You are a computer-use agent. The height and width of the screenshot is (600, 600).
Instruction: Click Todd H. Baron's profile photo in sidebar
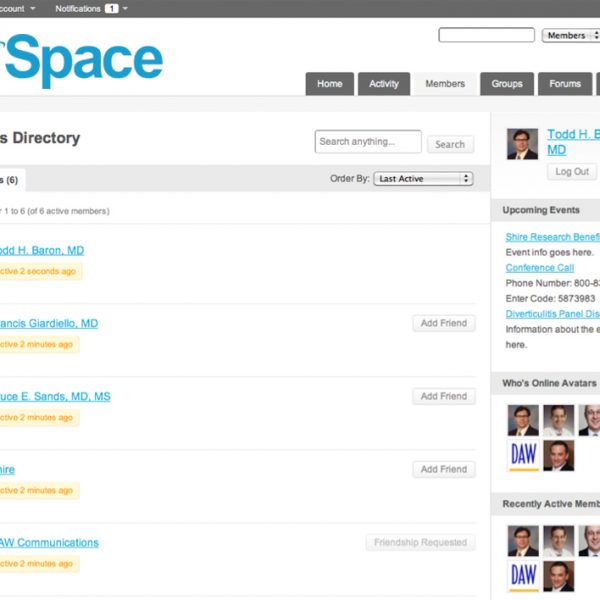(522, 144)
